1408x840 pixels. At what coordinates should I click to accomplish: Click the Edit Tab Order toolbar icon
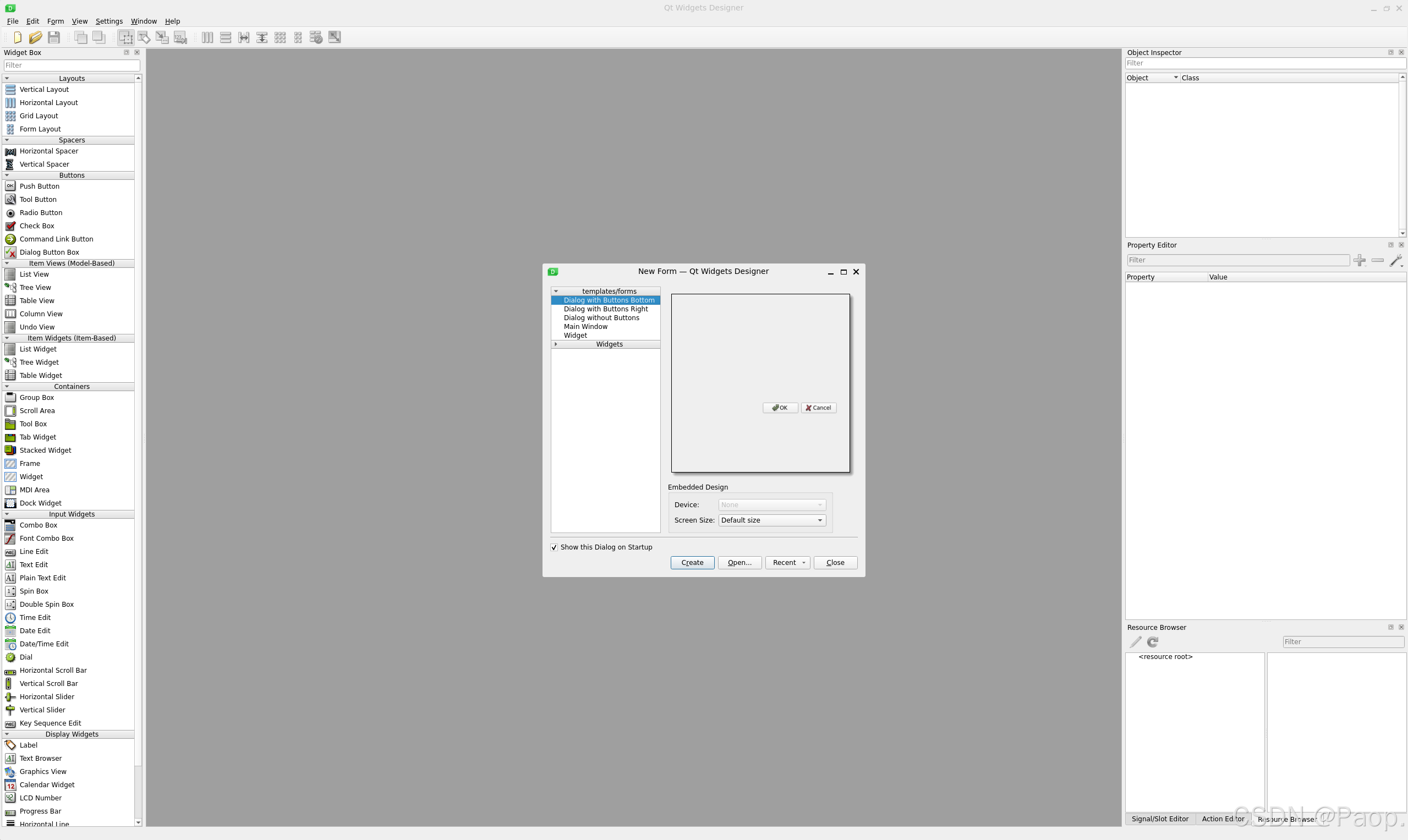[180, 37]
